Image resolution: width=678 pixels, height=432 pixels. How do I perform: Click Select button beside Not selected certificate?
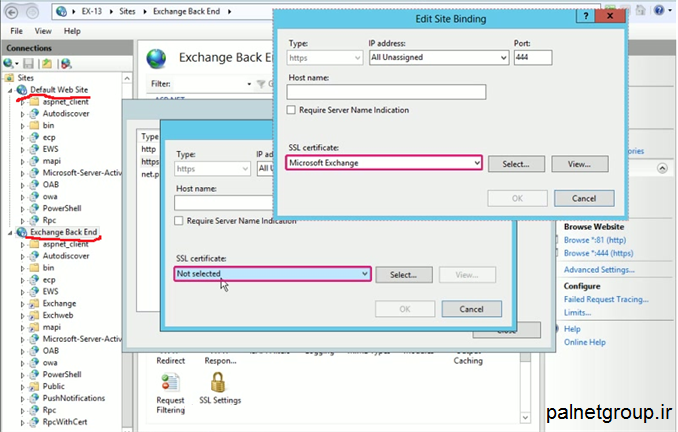[403, 275]
